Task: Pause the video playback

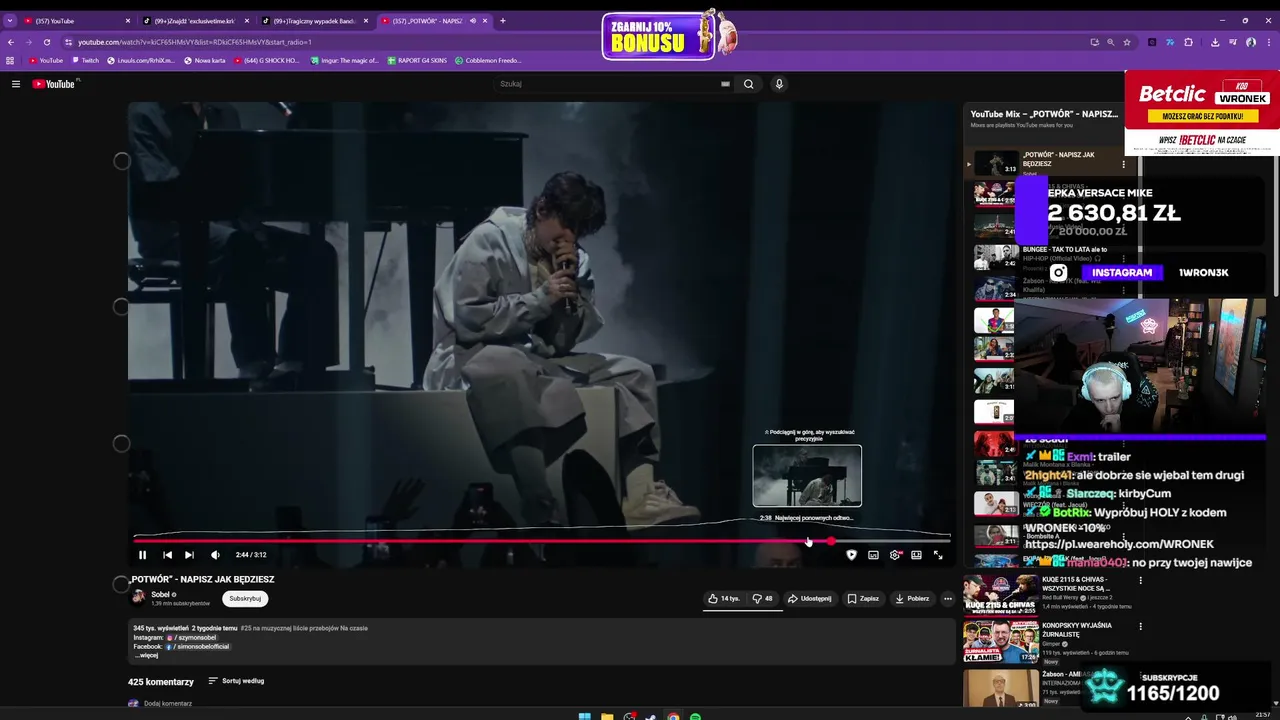Action: [142, 555]
